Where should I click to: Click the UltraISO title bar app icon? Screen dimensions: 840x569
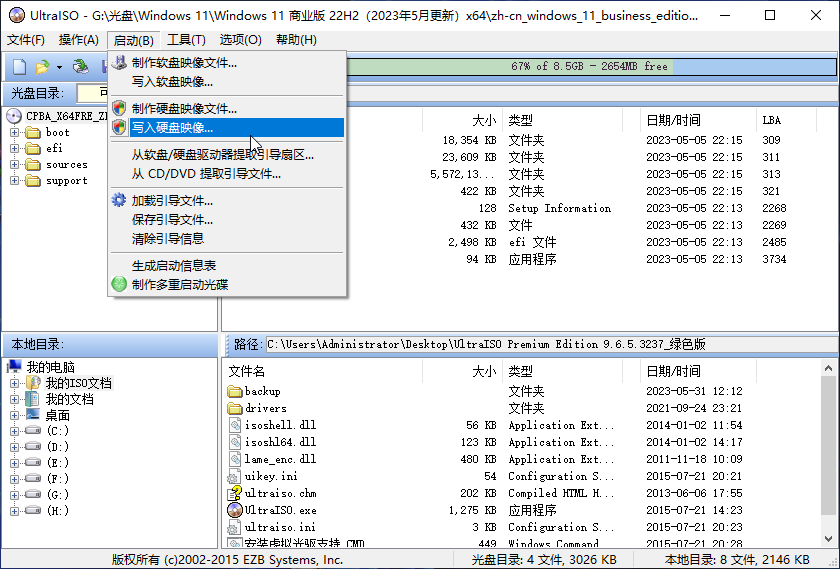(x=17, y=15)
